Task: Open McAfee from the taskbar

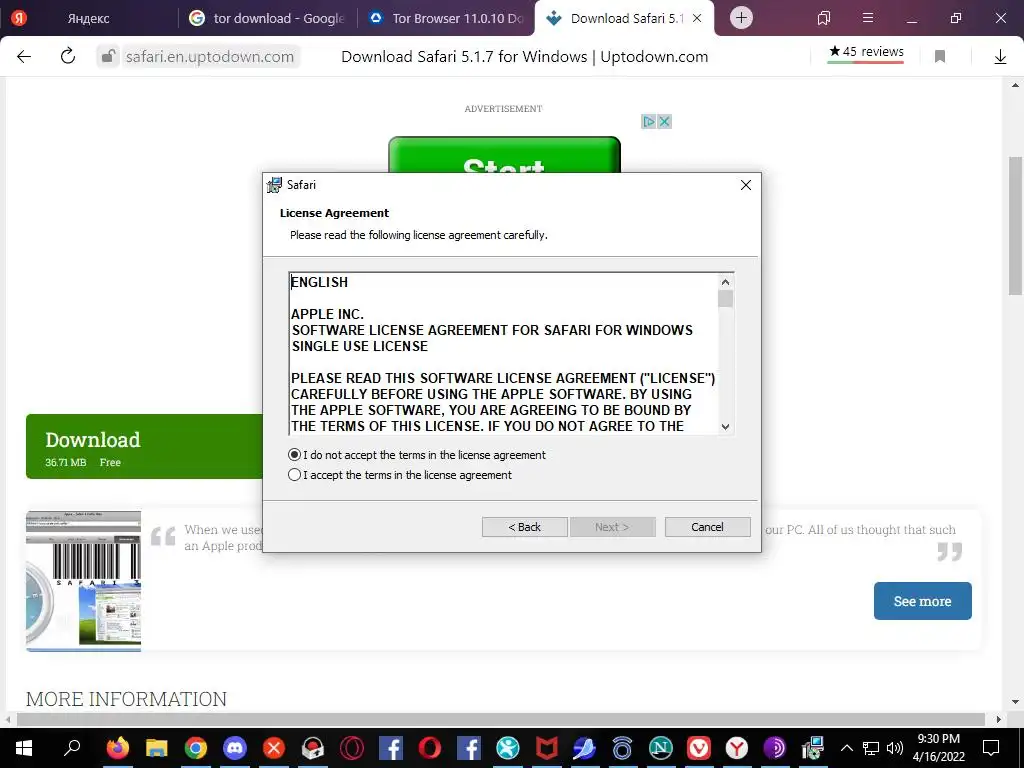Action: tap(546, 747)
